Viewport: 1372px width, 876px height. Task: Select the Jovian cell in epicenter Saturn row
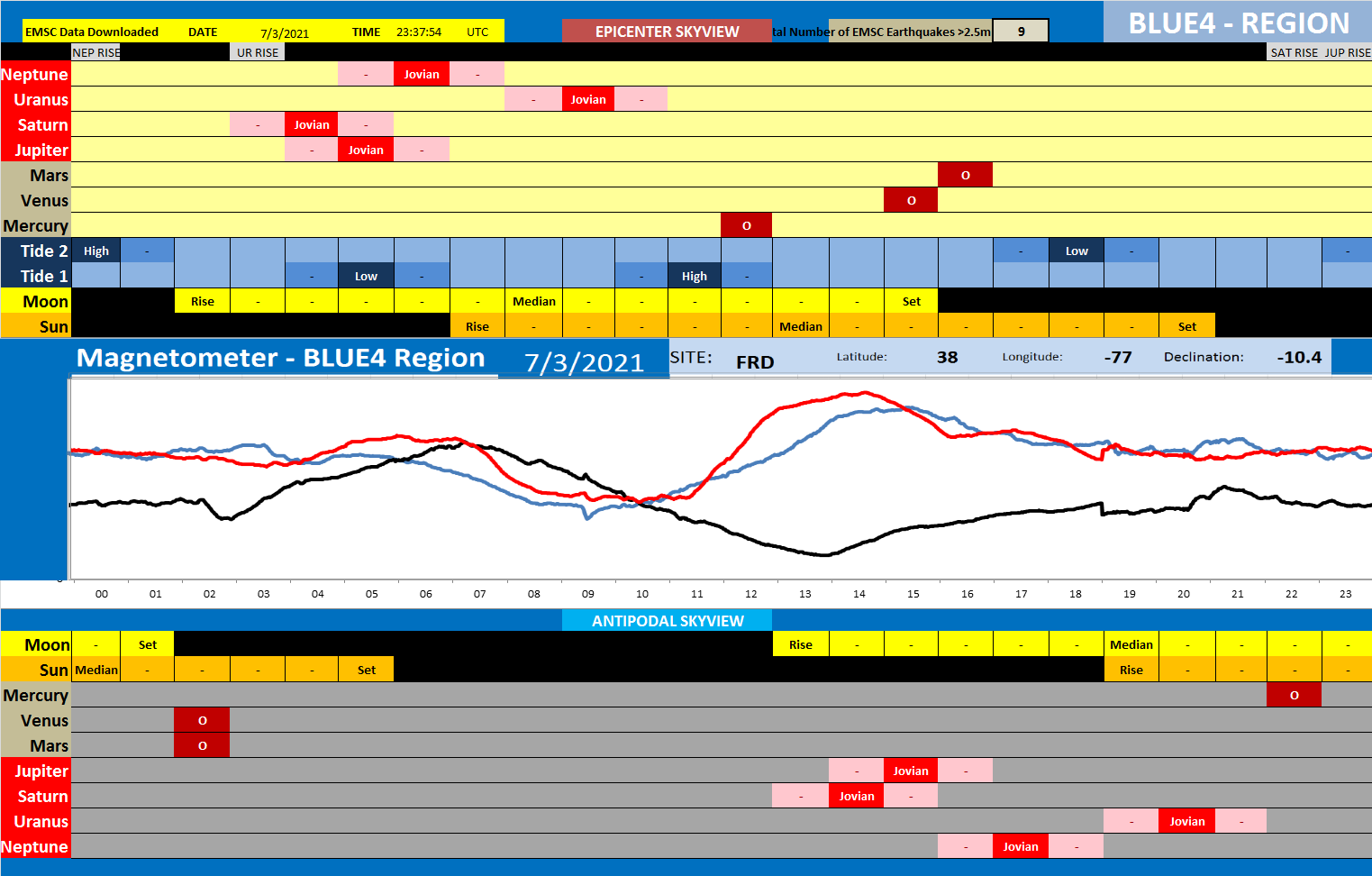(312, 124)
